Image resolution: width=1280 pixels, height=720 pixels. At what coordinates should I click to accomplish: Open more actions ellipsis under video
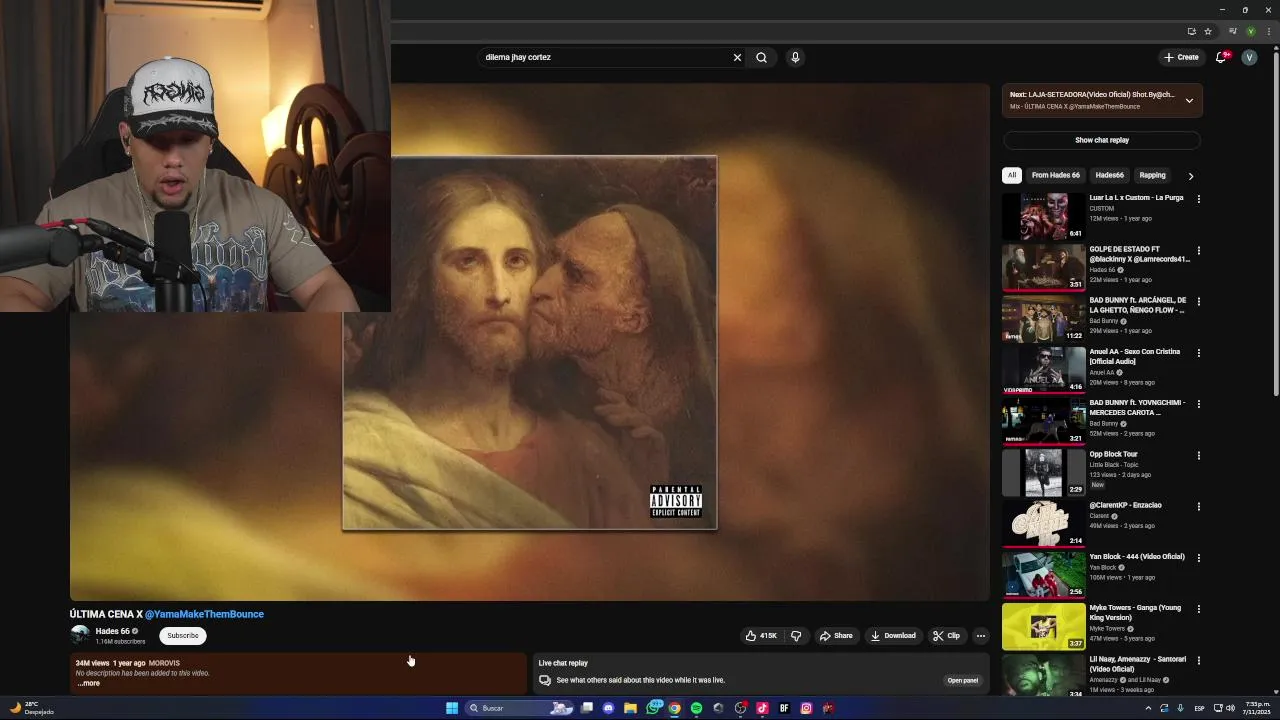(x=980, y=635)
